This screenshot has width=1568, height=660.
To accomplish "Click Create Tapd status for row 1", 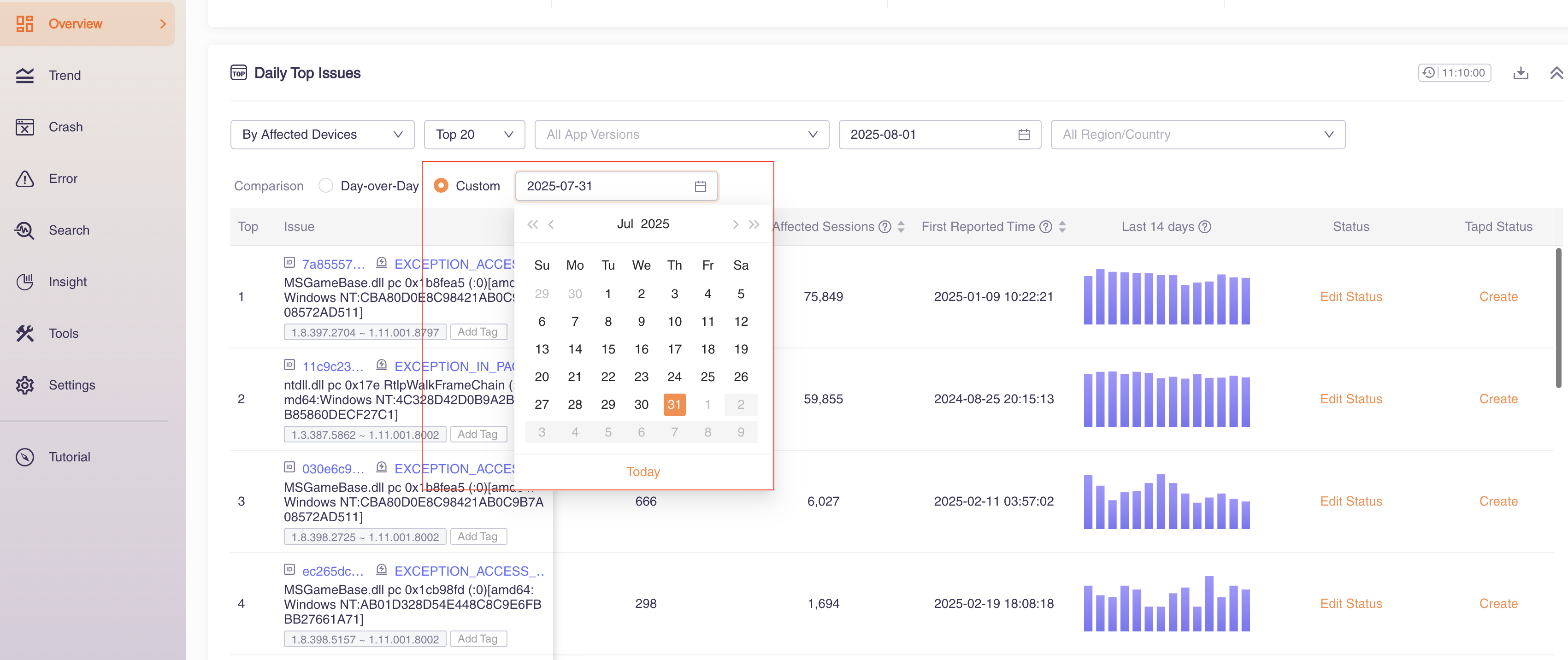I will point(1497,296).
